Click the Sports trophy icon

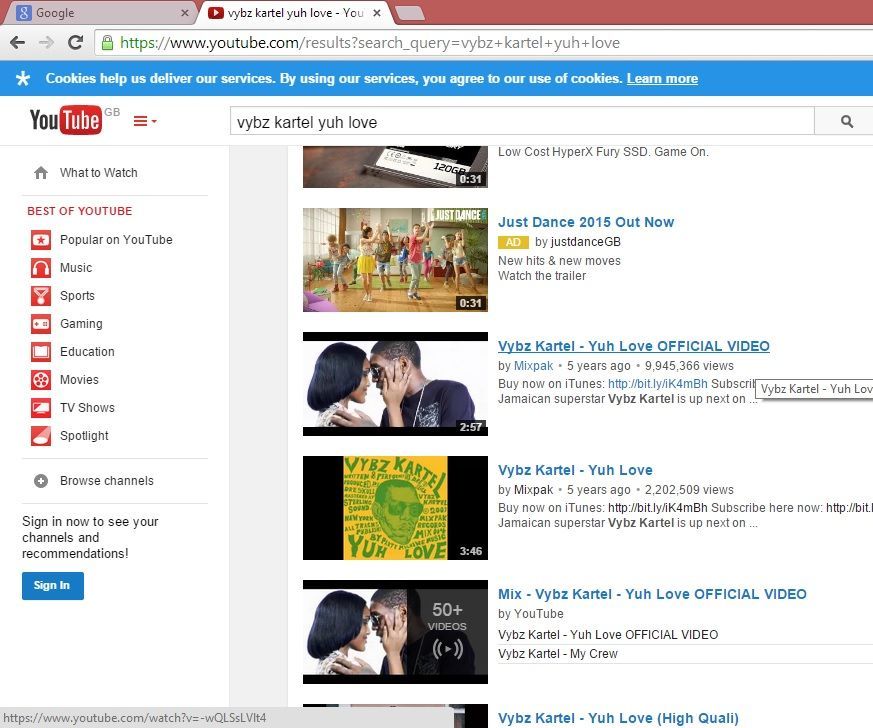pyautogui.click(x=41, y=296)
